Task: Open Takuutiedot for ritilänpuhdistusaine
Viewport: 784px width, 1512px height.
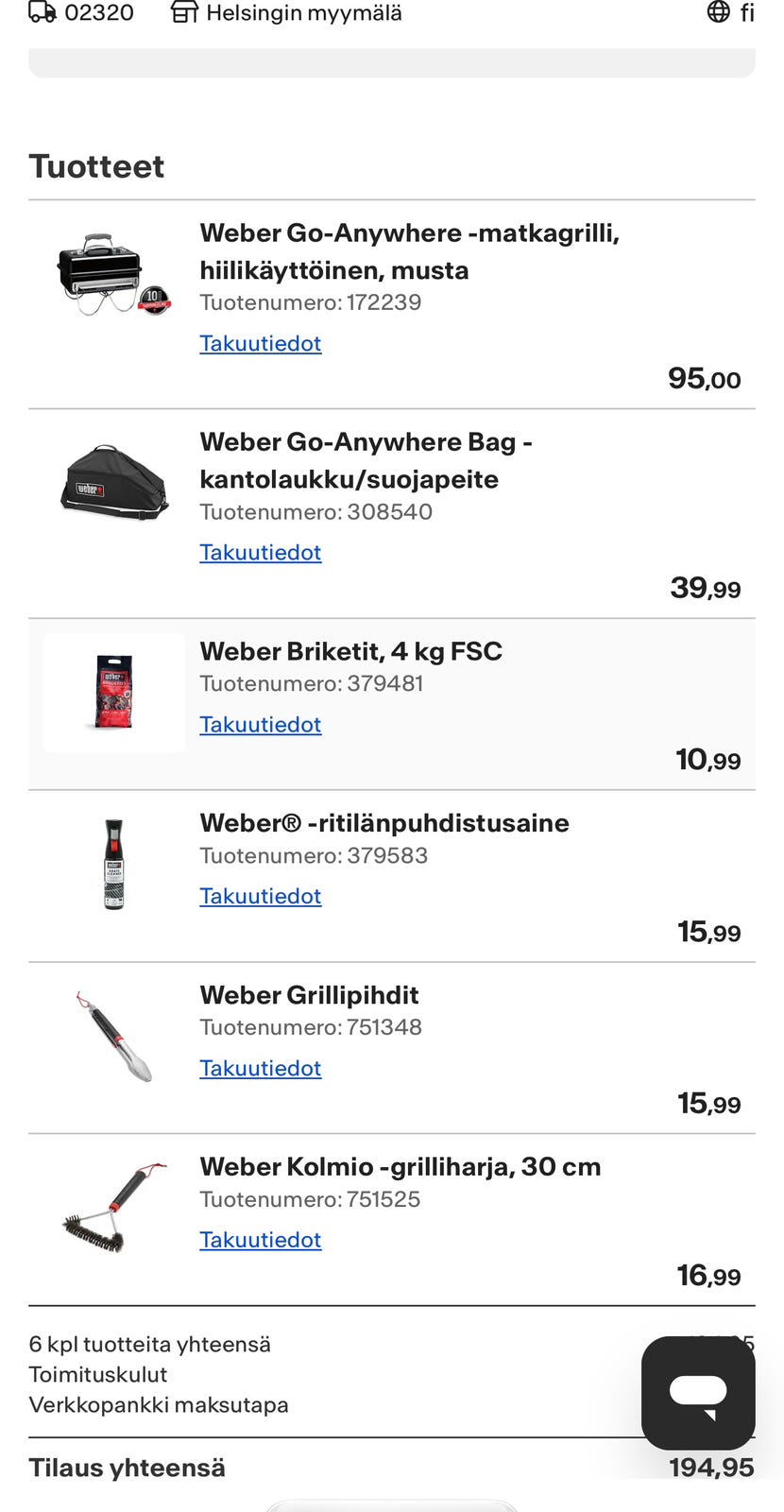Action: click(261, 896)
